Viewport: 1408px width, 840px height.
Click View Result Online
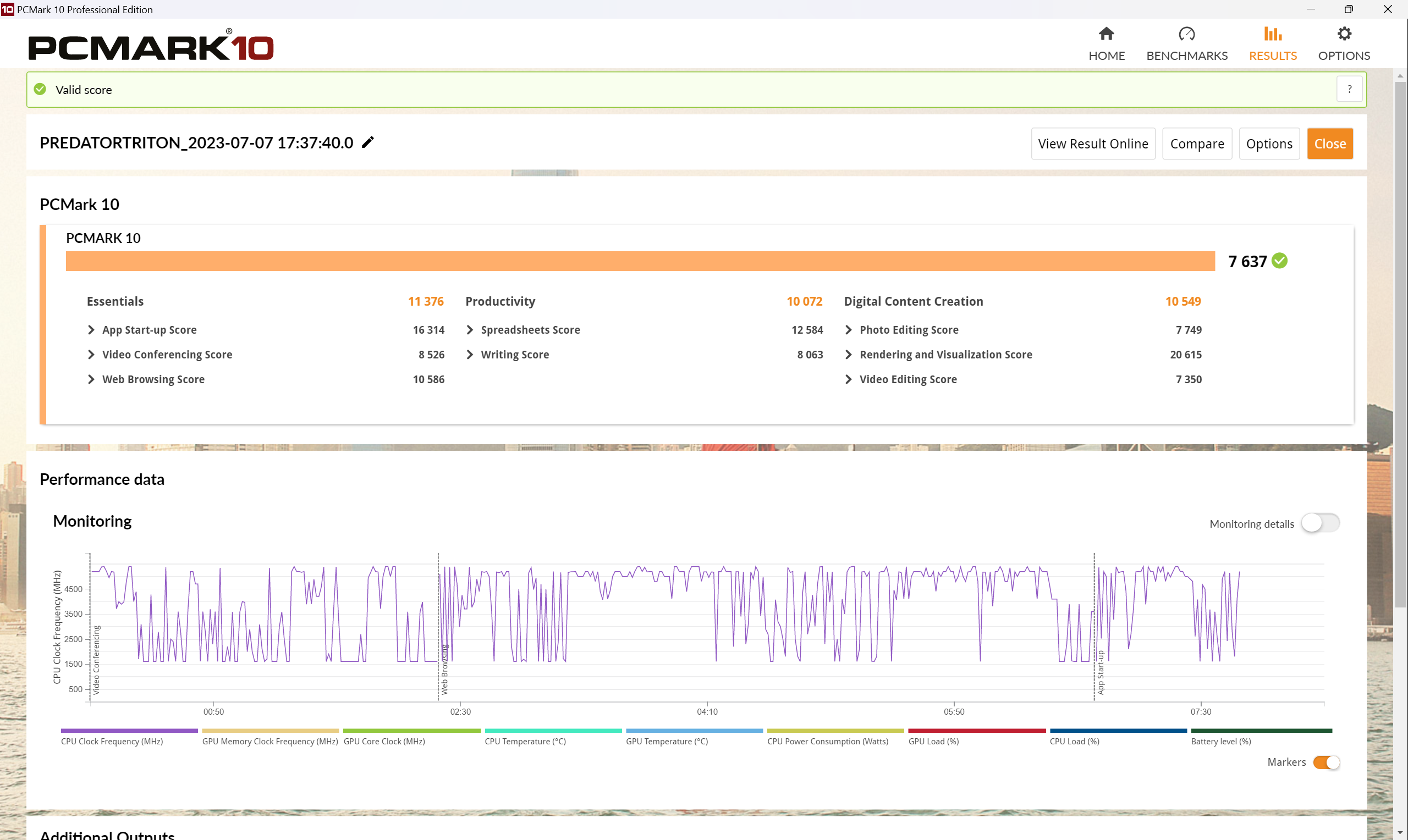1093,144
